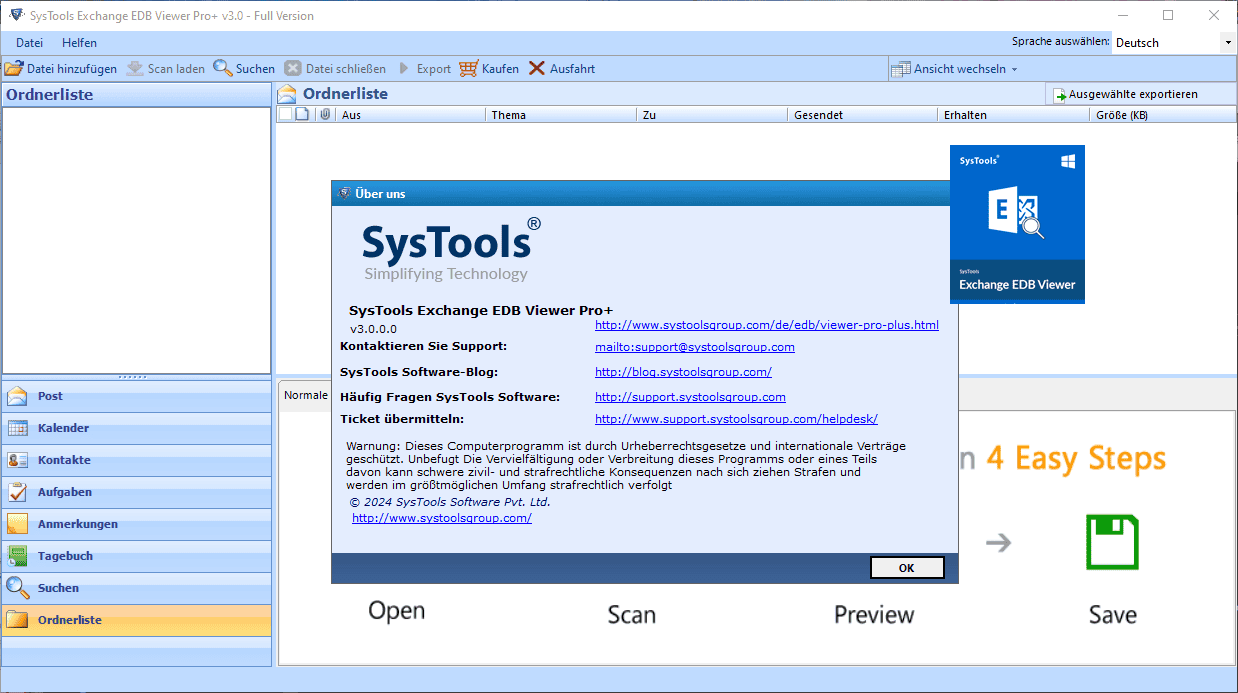Viewport: 1238px width, 693px height.
Task: Click OK in the Über uns dialog
Action: click(907, 567)
